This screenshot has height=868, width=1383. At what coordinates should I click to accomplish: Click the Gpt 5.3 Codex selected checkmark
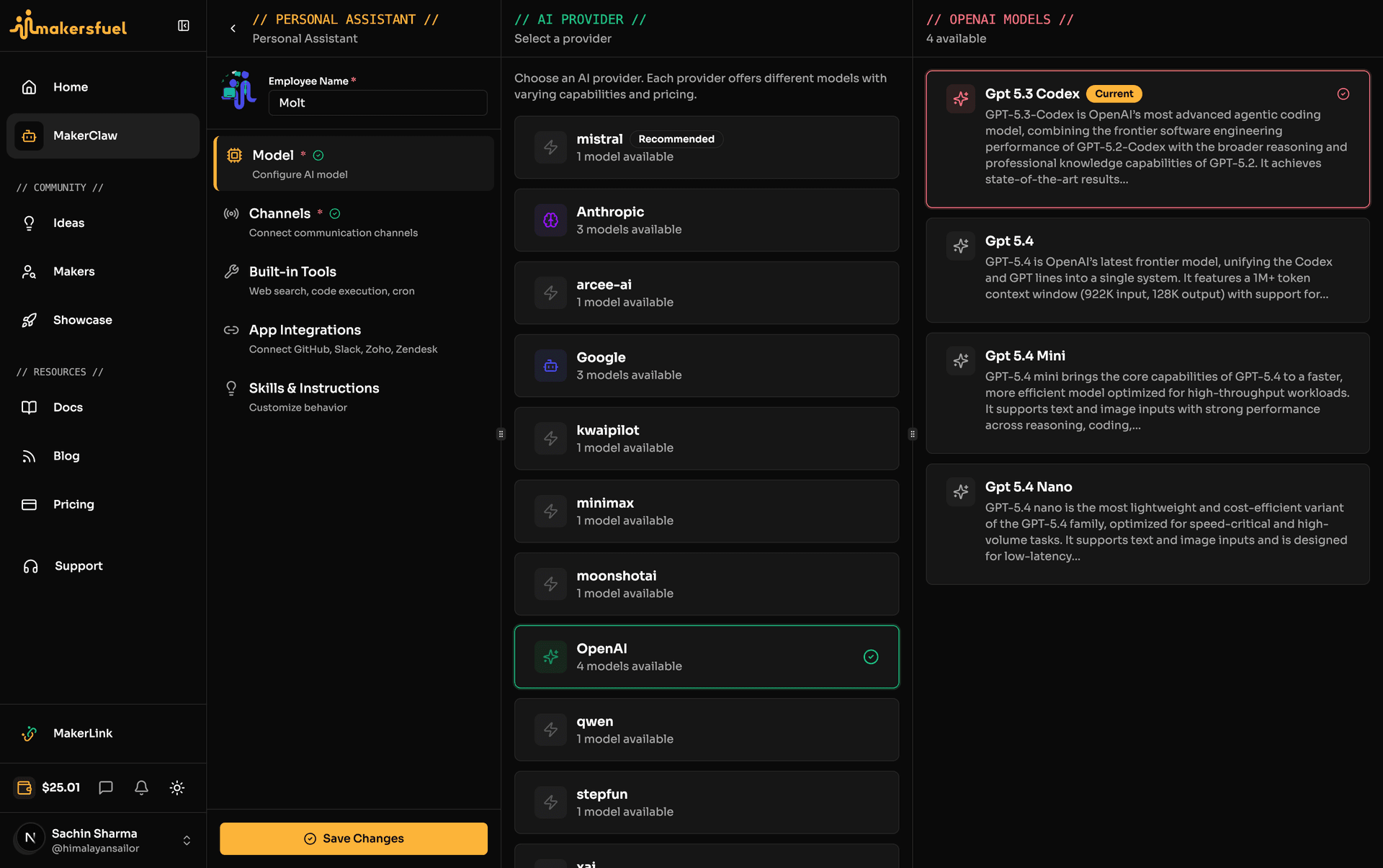[1343, 94]
